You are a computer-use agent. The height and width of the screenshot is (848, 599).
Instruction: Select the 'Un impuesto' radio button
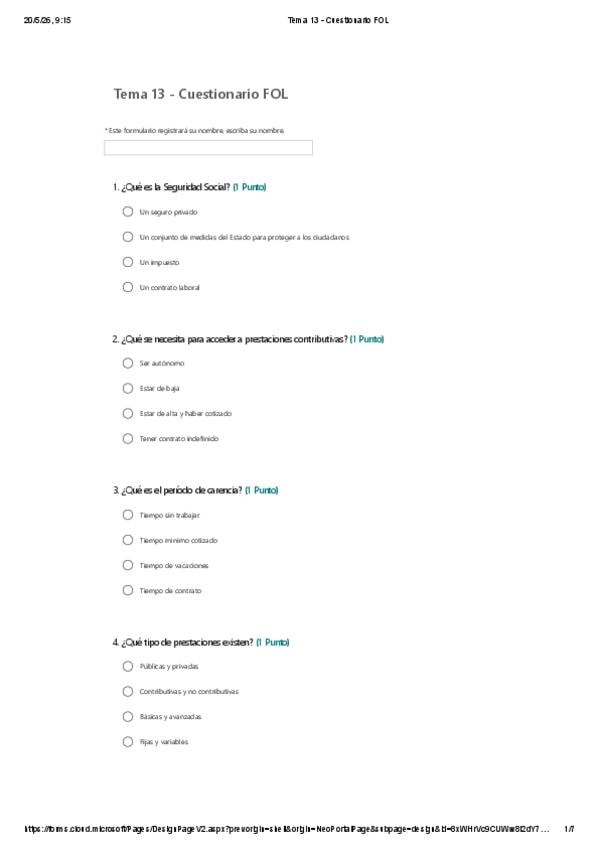[128, 262]
